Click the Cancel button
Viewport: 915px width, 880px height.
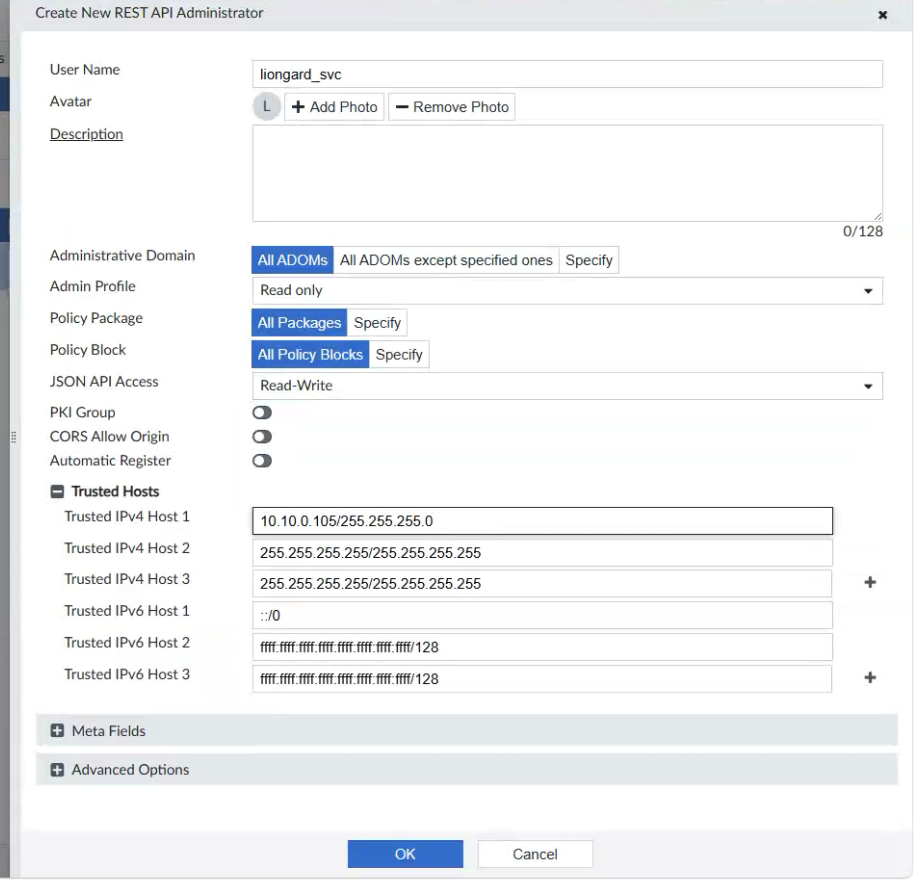(535, 854)
